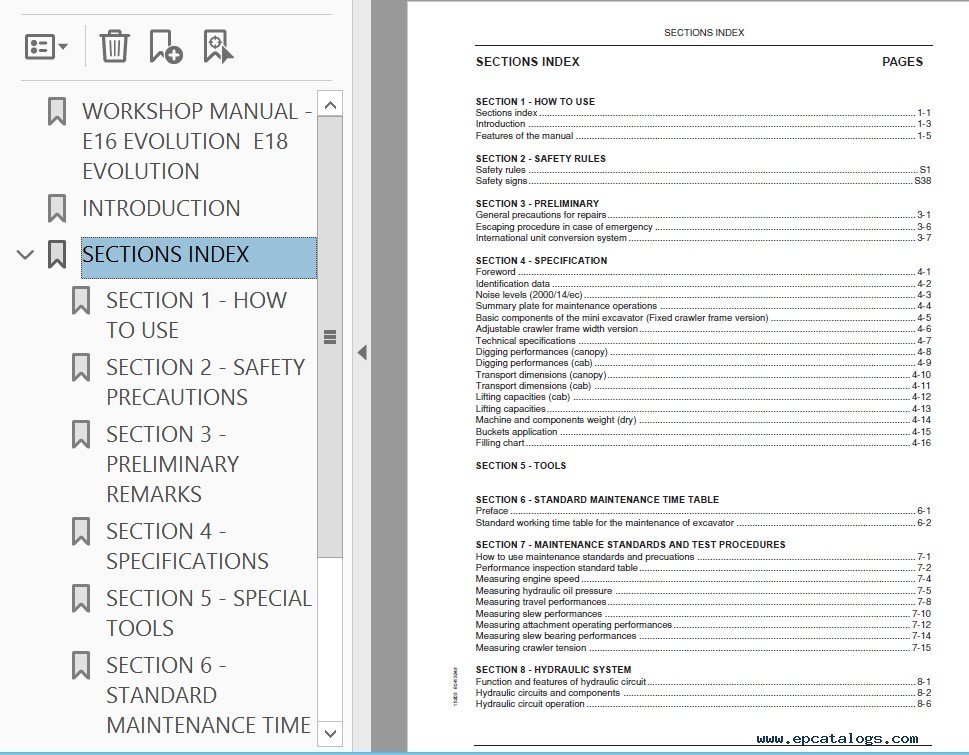
Task: Click 'Features of the manual' entry
Action: [x=703, y=135]
